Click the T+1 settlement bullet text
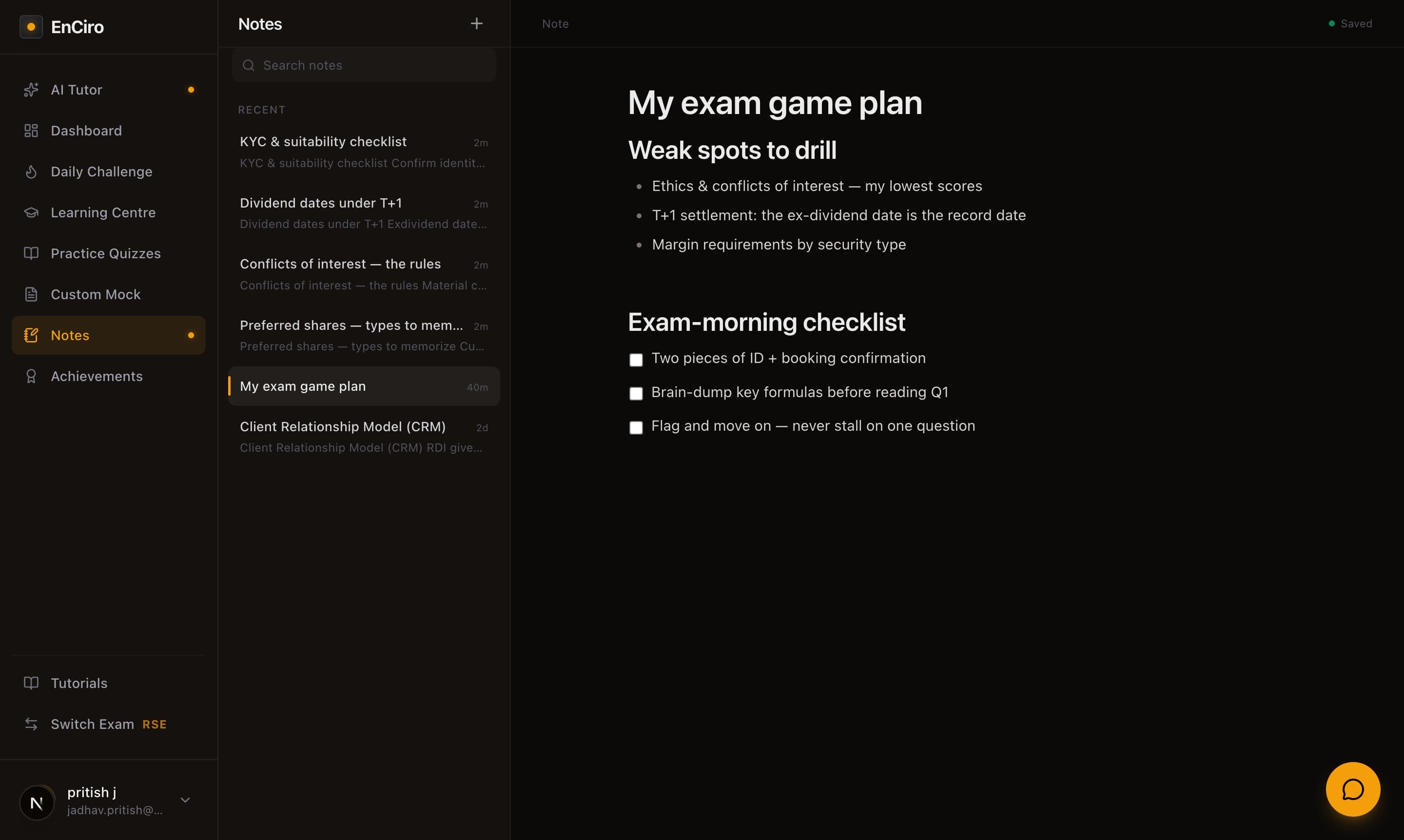1404x840 pixels. pyautogui.click(x=838, y=215)
